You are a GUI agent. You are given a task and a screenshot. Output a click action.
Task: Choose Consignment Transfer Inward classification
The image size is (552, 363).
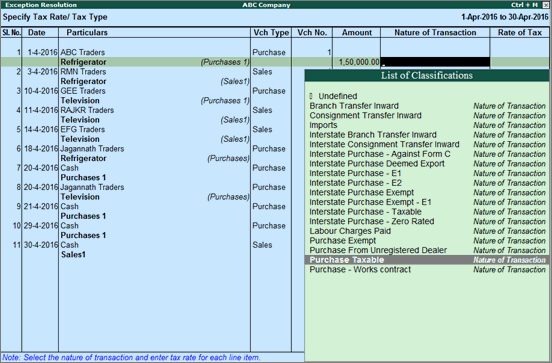coord(427,115)
